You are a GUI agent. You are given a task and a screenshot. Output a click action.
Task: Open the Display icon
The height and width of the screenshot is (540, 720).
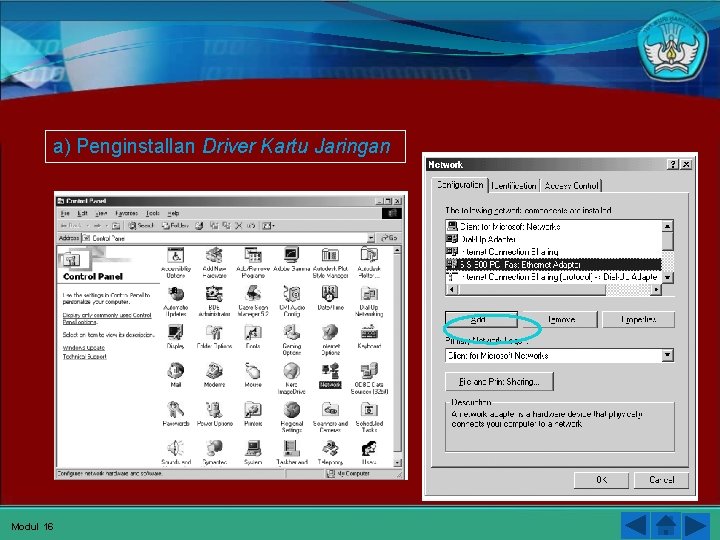point(175,337)
